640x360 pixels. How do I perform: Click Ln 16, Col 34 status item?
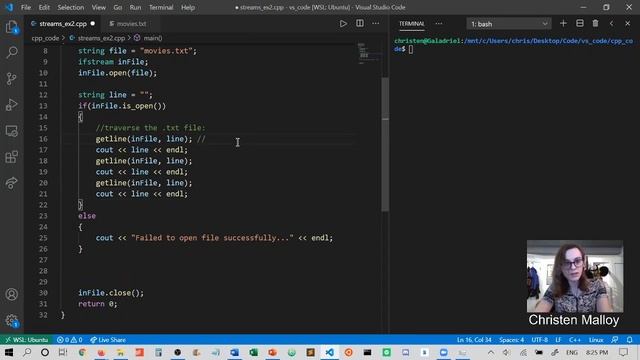[474, 340]
